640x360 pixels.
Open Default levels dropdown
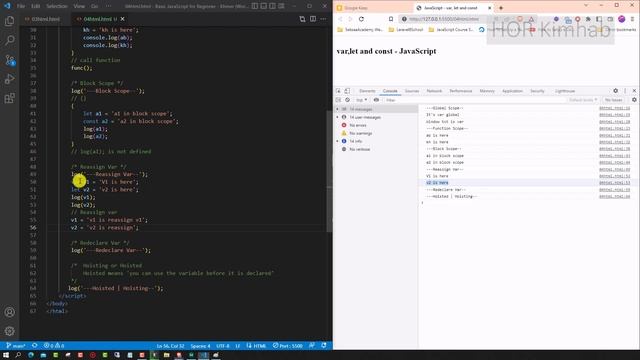pos(583,100)
